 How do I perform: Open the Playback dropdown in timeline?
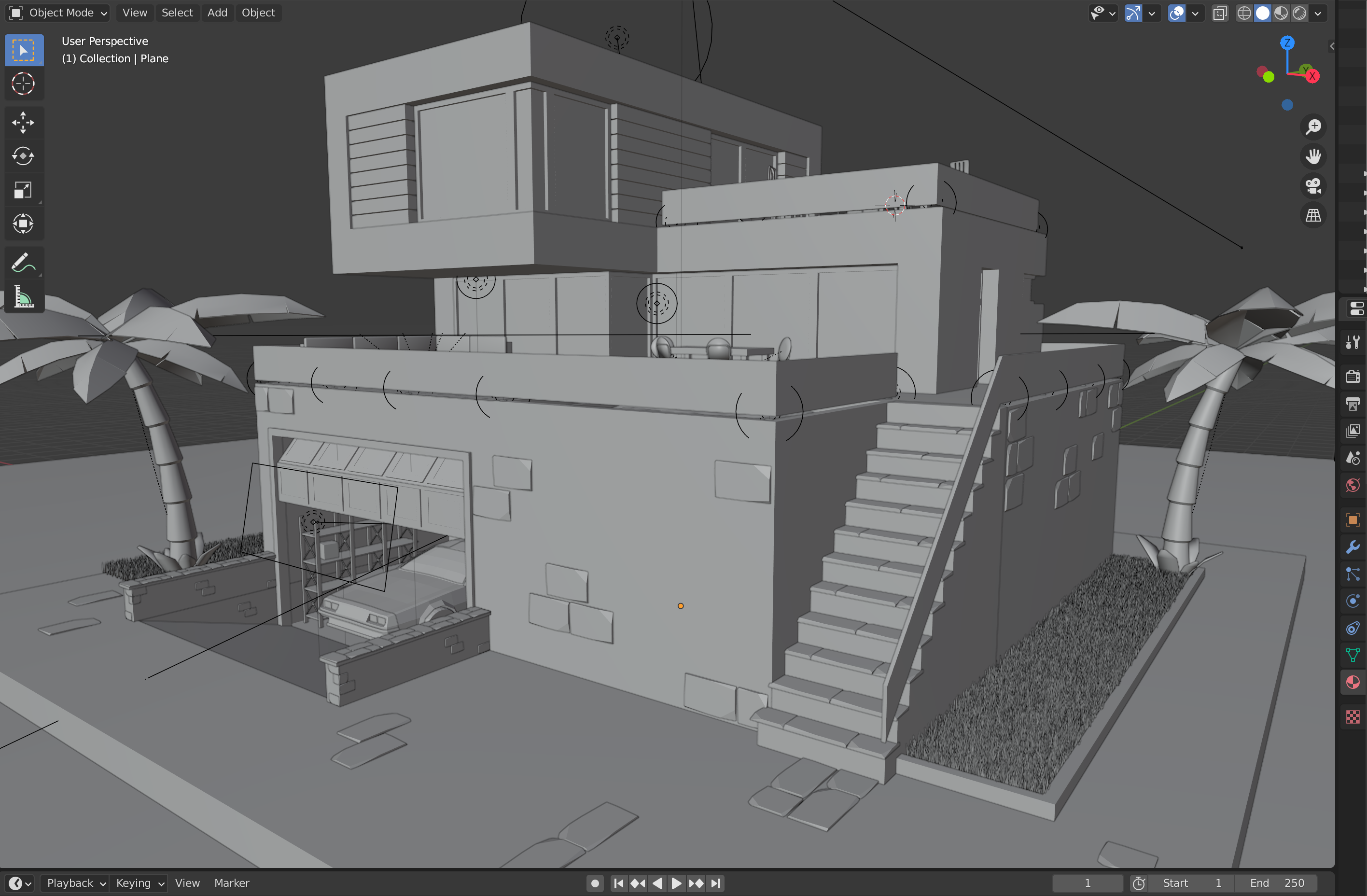[76, 883]
